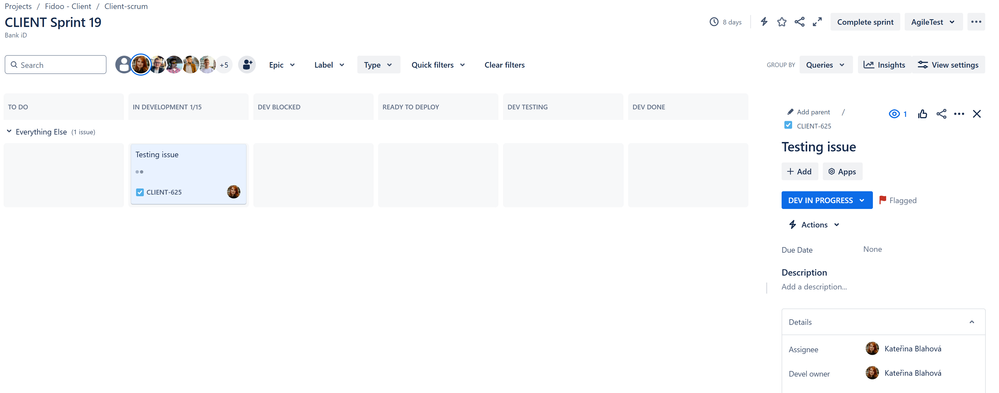Click the red Flagged indicator

tap(898, 200)
